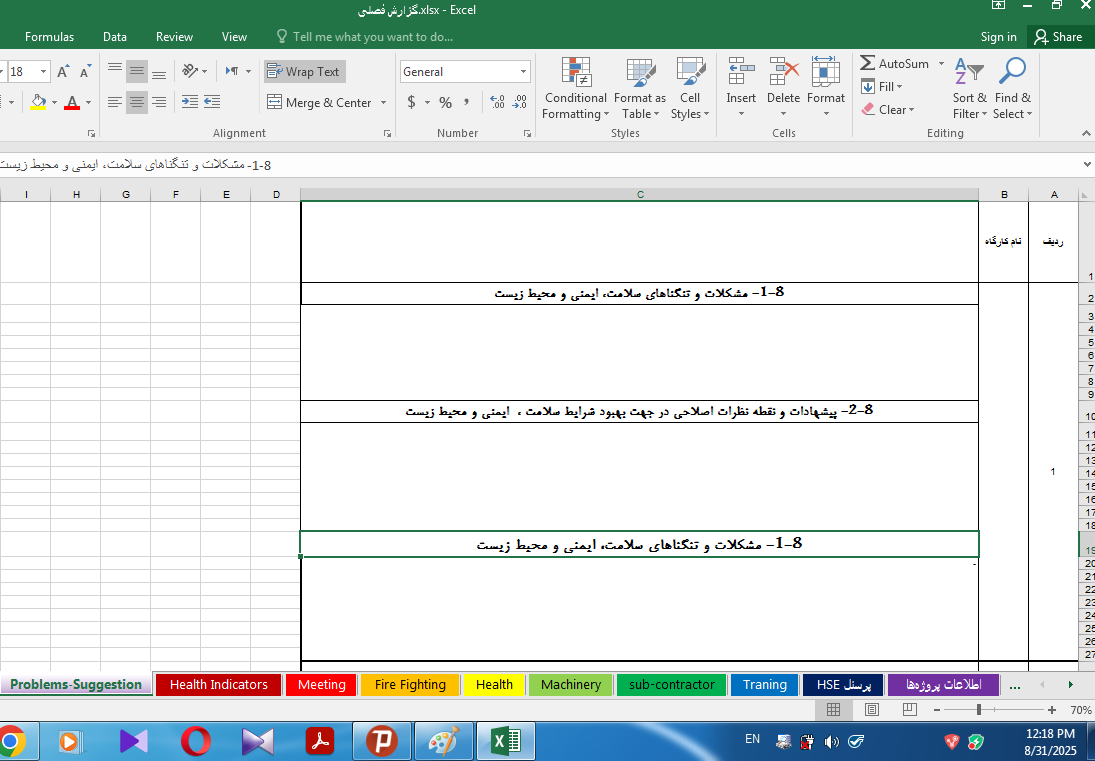Expand the General number format dropdown
The width and height of the screenshot is (1095, 761).
click(523, 72)
